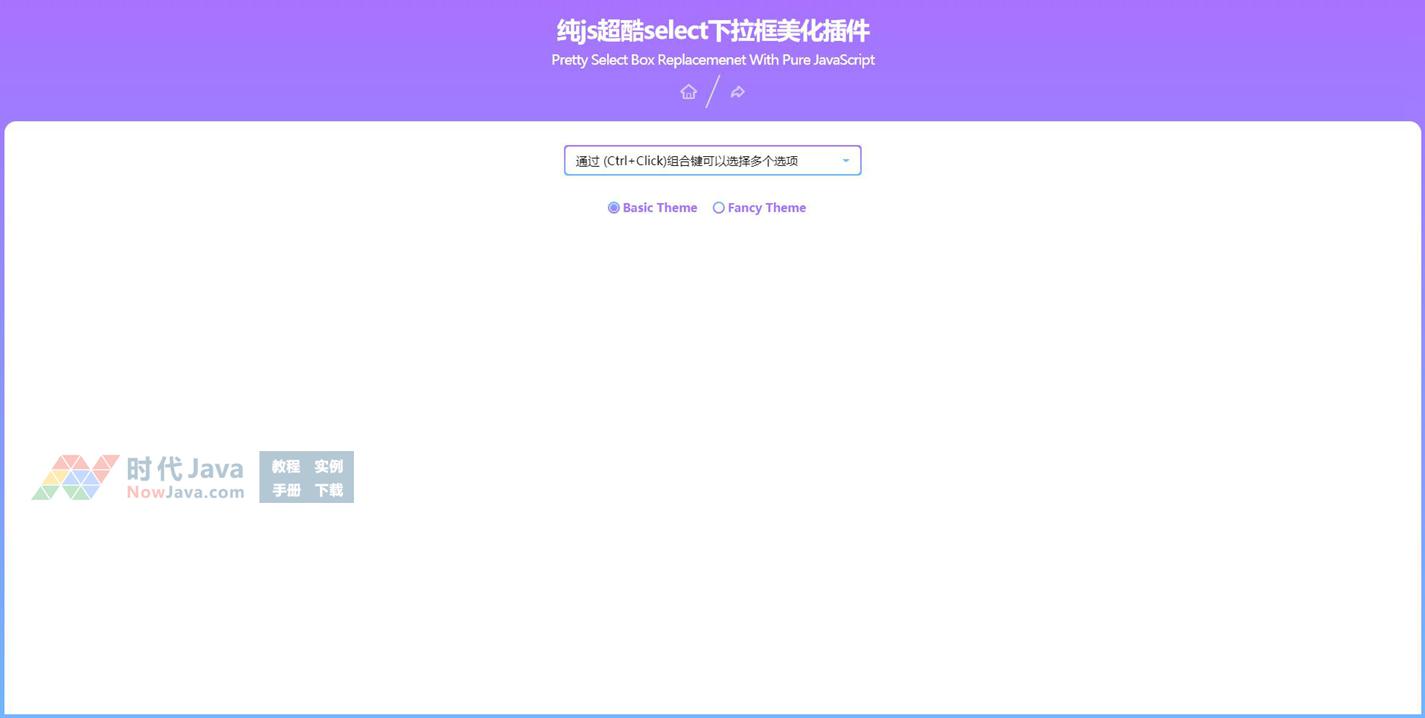Click the 教程 label in the watermark
Screen dimensions: 1425x718
(286, 466)
